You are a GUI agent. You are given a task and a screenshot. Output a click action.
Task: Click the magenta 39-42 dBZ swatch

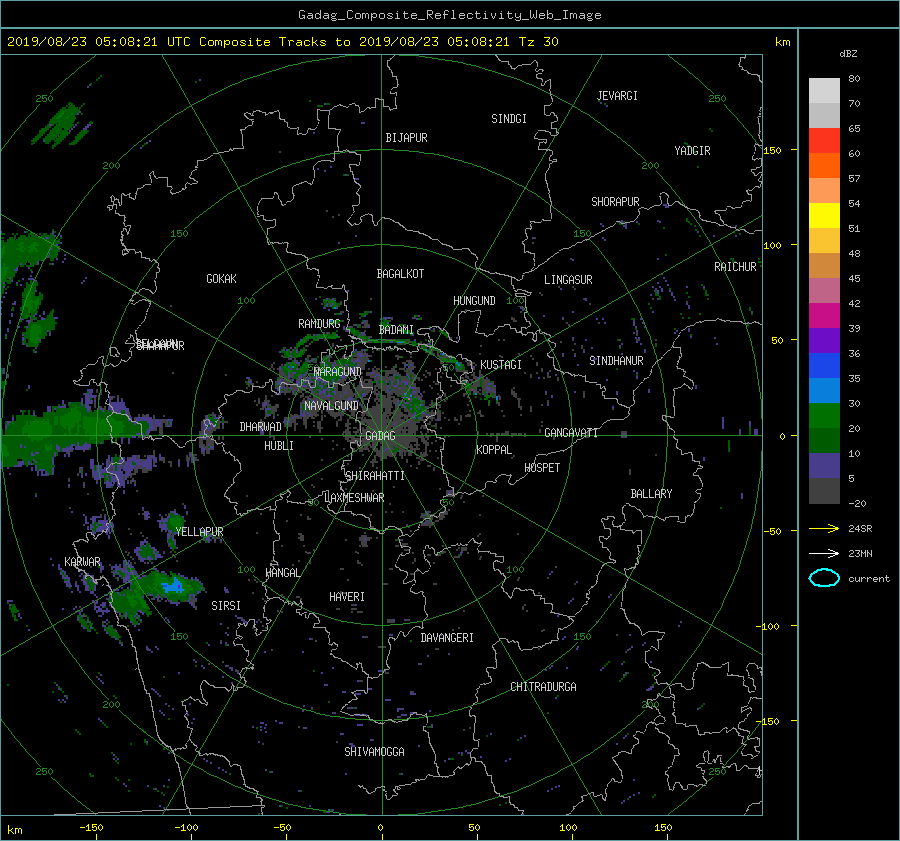(824, 315)
